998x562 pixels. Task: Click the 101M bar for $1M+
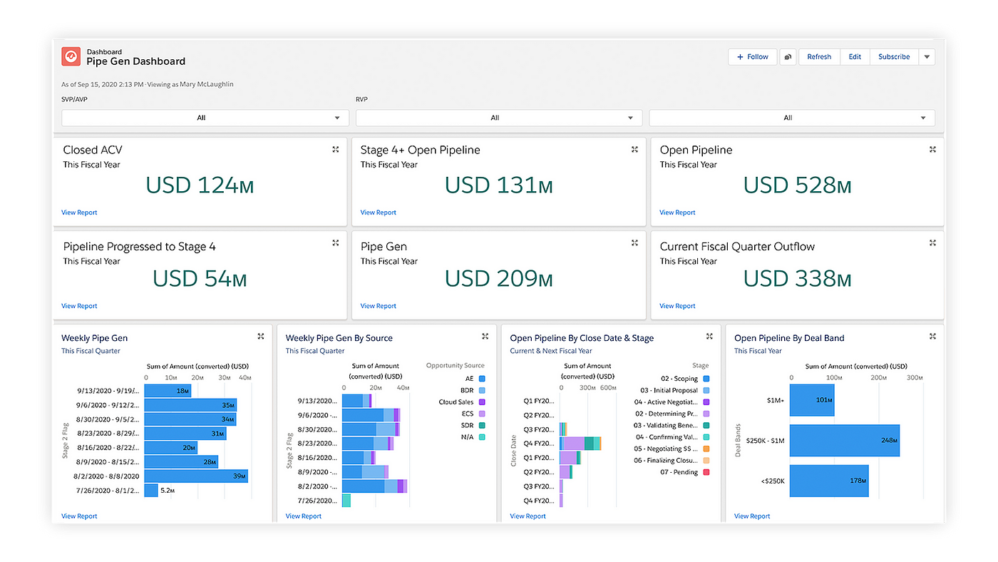coord(812,400)
